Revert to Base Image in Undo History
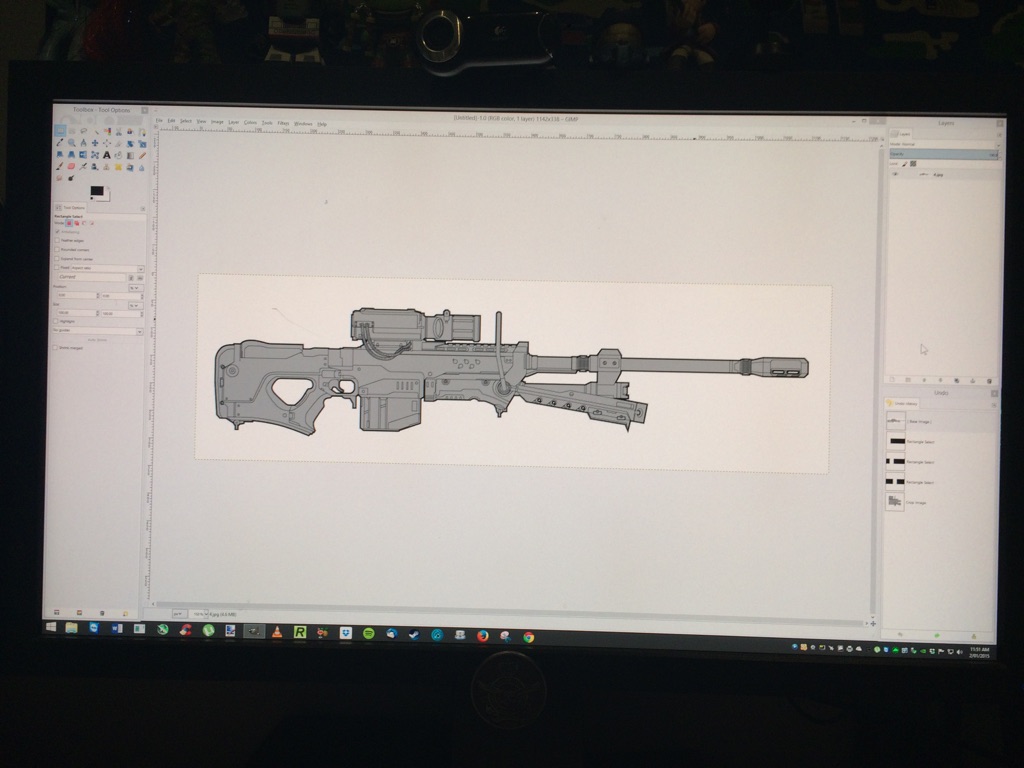The height and width of the screenshot is (768, 1024). (x=942, y=422)
